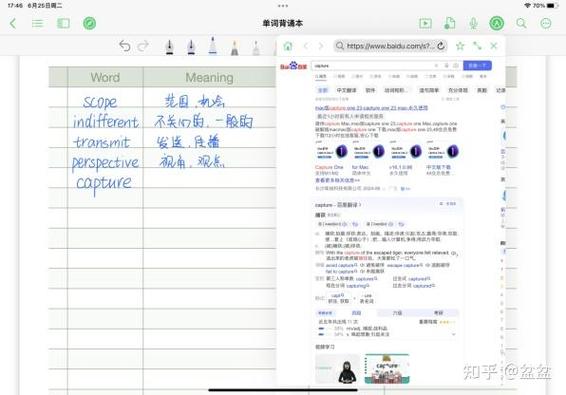Tap the handwritten word transmit
The image size is (566, 395).
click(x=102, y=142)
